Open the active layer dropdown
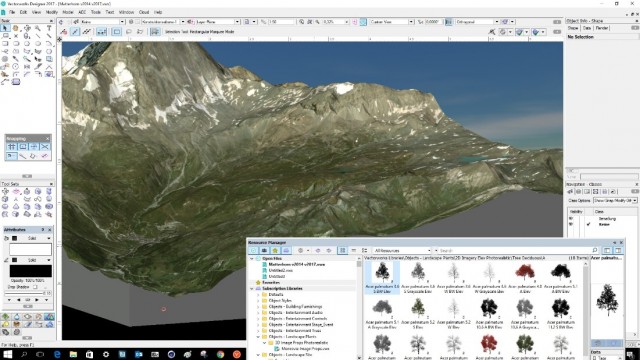The width and height of the screenshot is (640, 360). click(x=163, y=22)
